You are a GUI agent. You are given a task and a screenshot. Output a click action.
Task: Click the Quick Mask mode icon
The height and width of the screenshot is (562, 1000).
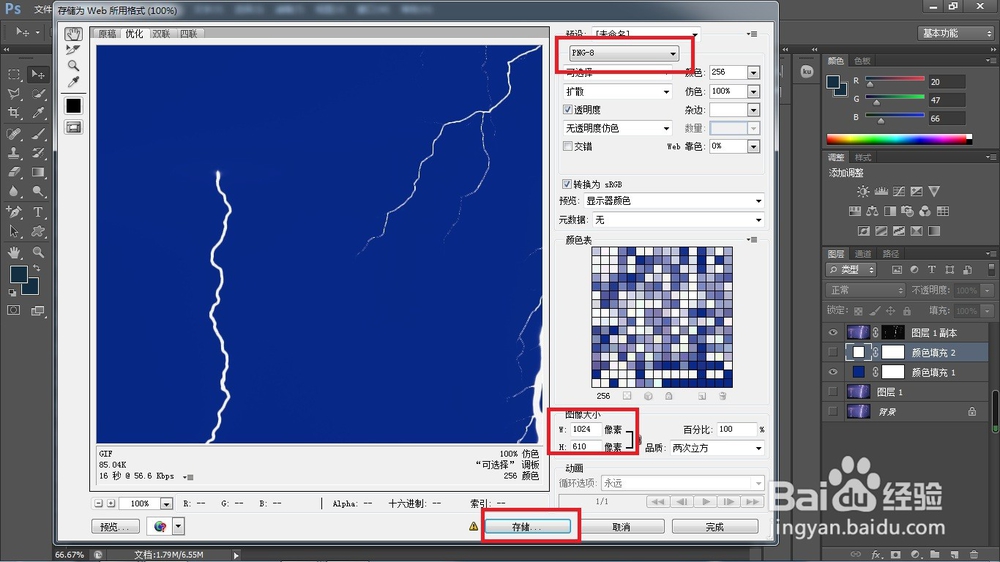coord(14,311)
